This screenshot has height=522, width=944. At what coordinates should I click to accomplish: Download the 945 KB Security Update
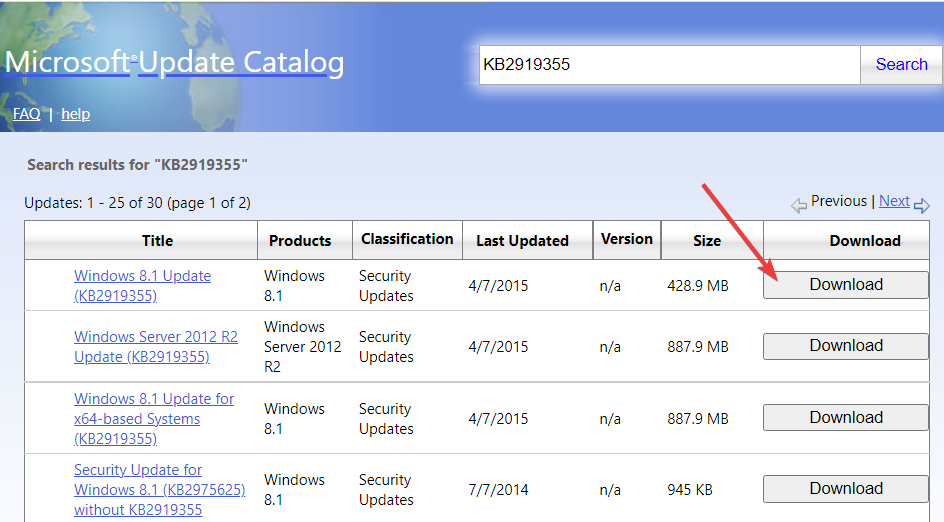point(846,489)
